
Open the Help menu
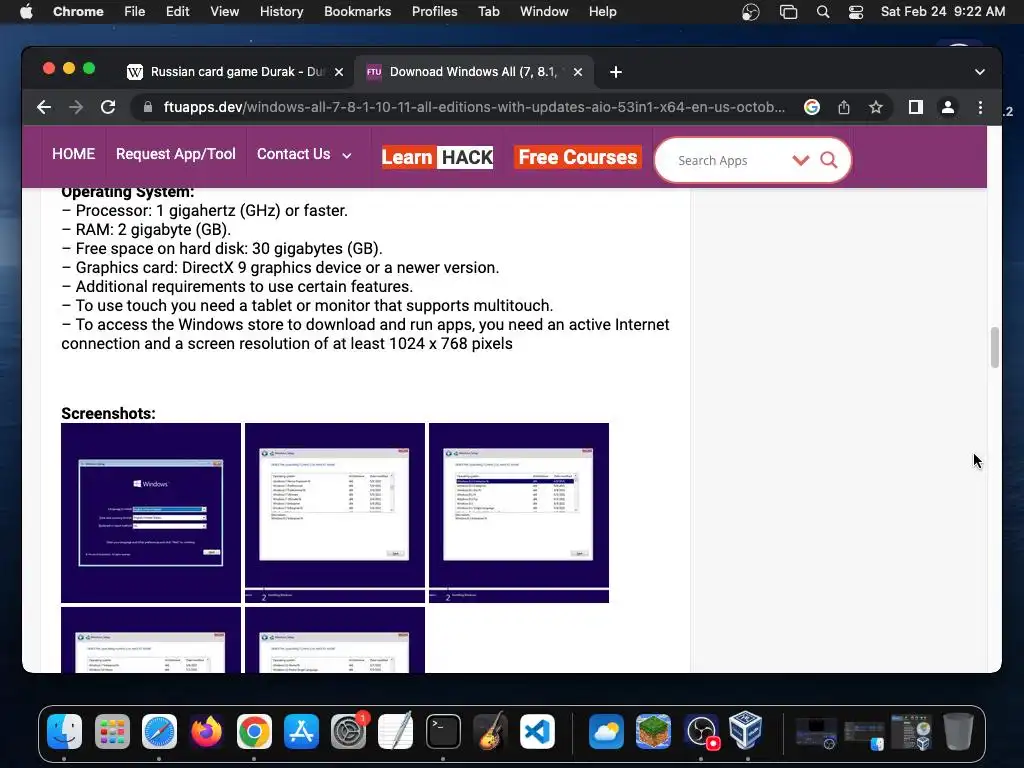(x=602, y=12)
